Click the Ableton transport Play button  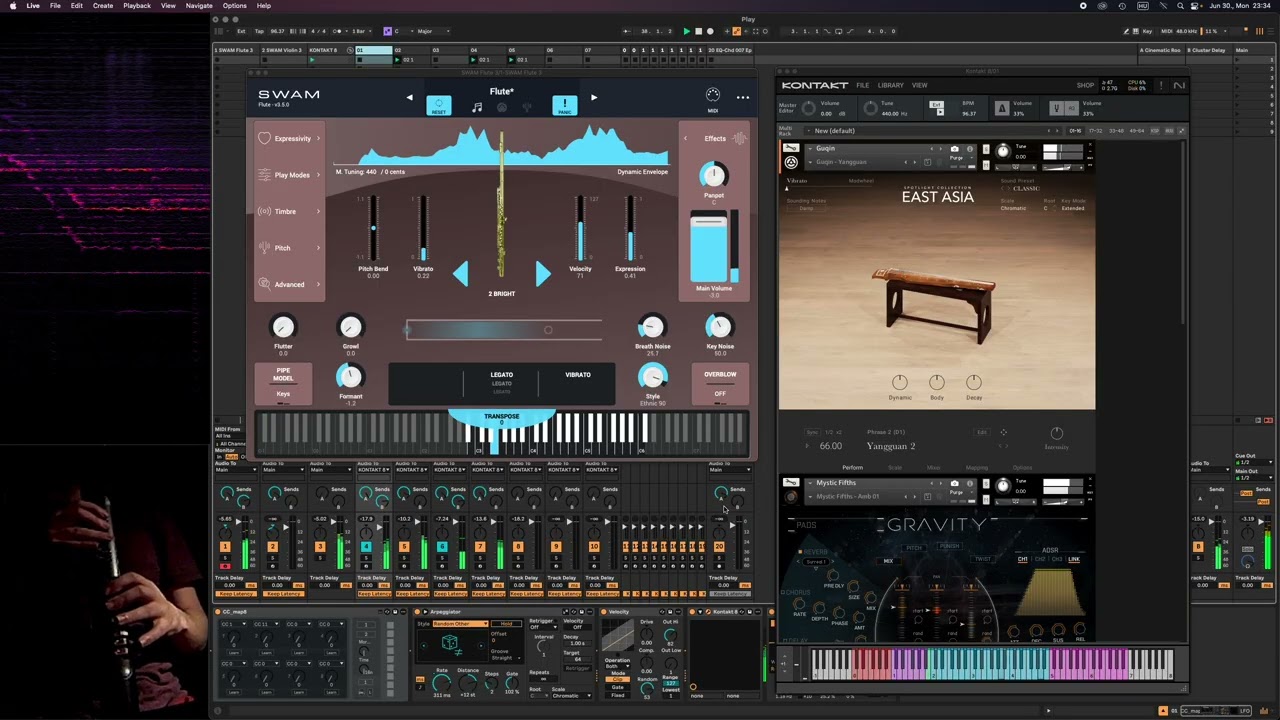(686, 31)
